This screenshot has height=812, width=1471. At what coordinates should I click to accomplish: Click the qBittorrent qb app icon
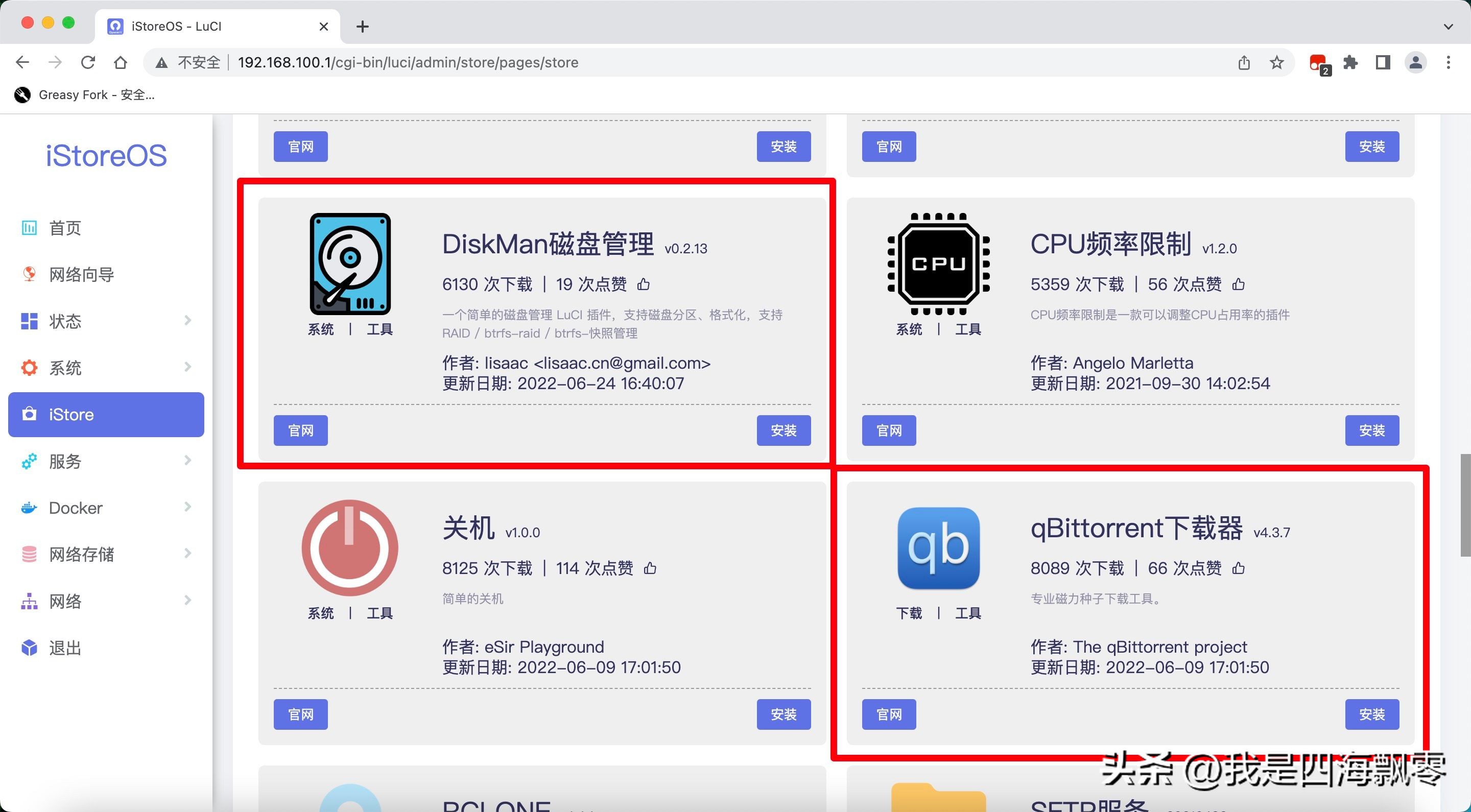(938, 548)
